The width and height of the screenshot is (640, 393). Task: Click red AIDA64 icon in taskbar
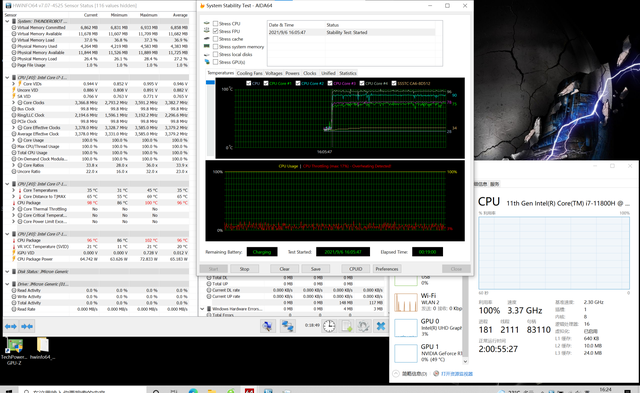(x=249, y=391)
